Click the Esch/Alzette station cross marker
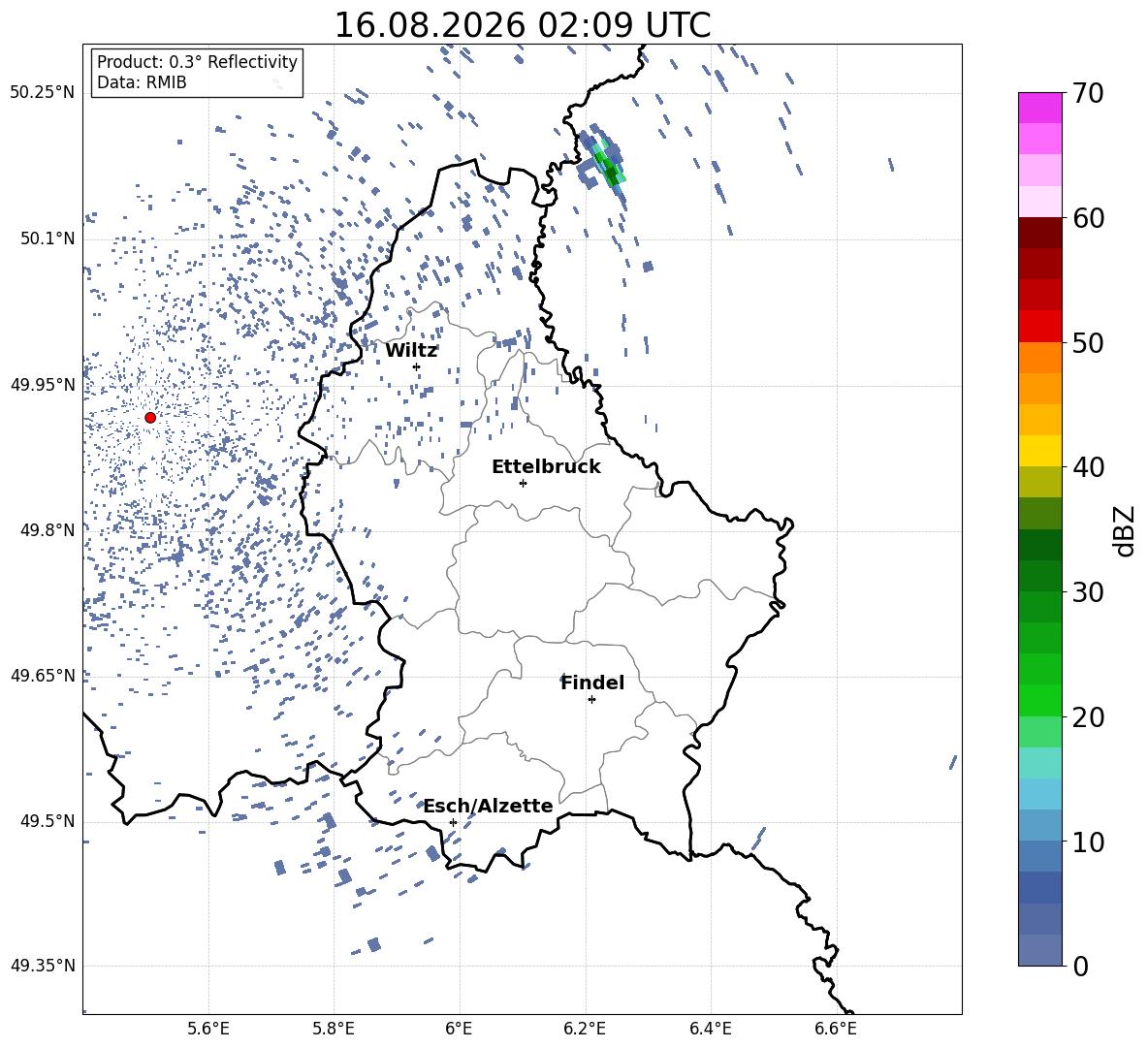Screen dimensions: 1148x1048 [x=453, y=822]
